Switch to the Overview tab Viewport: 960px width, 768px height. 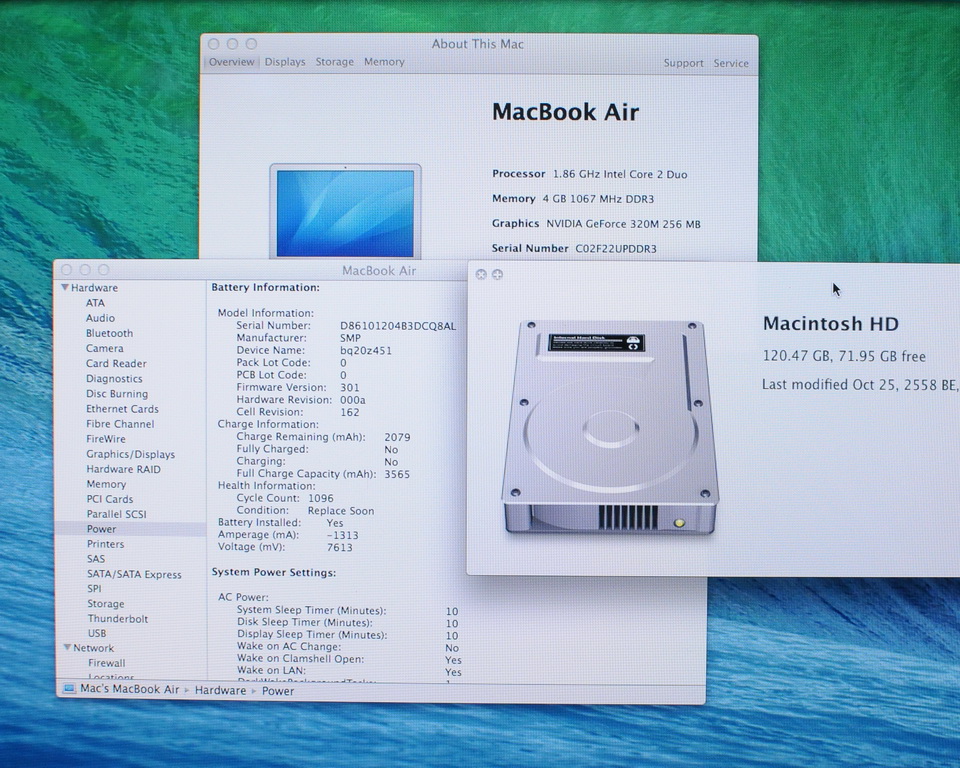point(231,62)
